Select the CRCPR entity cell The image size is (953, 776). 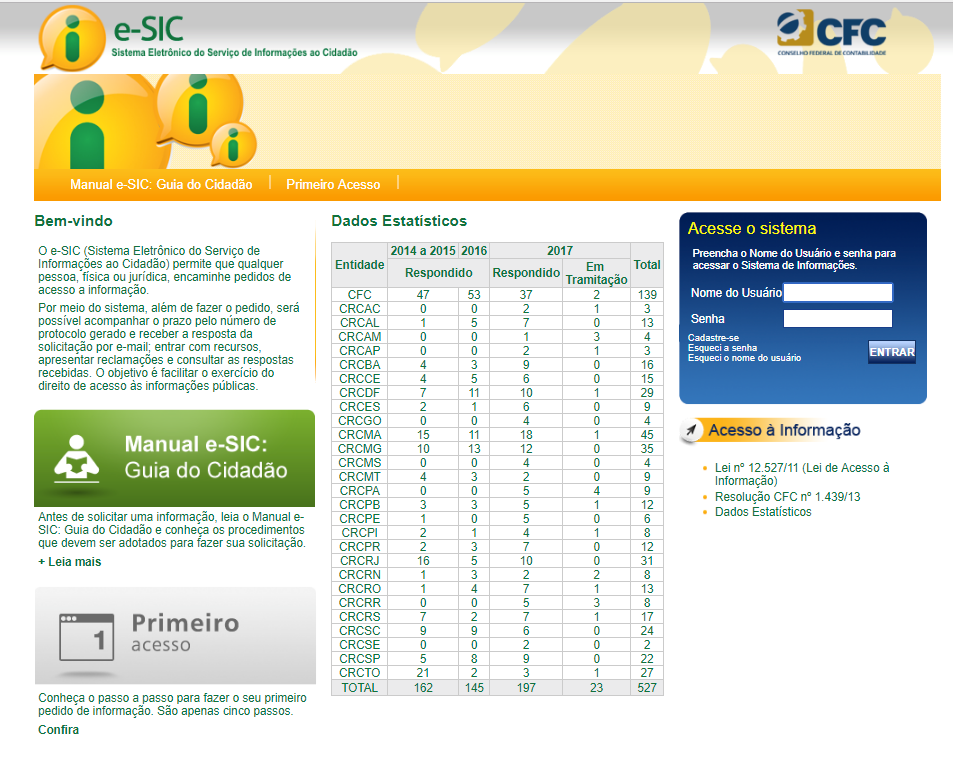(x=360, y=547)
